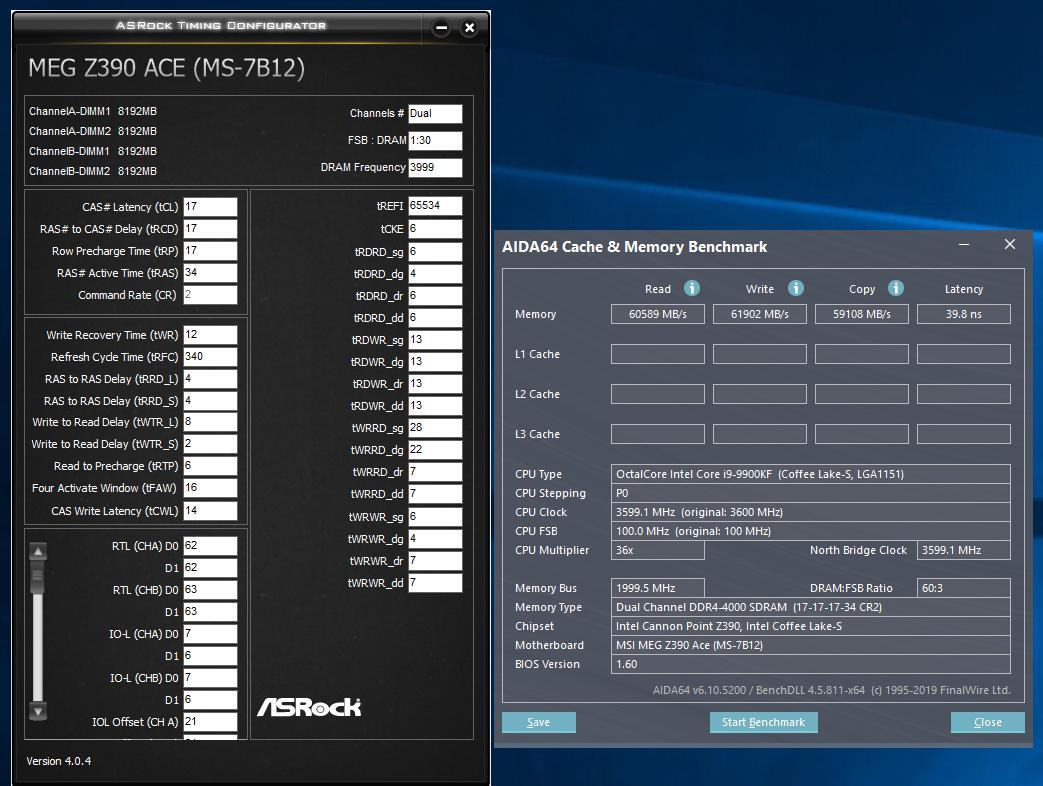Image resolution: width=1043 pixels, height=786 pixels.
Task: Select the Refresh Cycle Time (tRFC) field
Action: (x=210, y=356)
